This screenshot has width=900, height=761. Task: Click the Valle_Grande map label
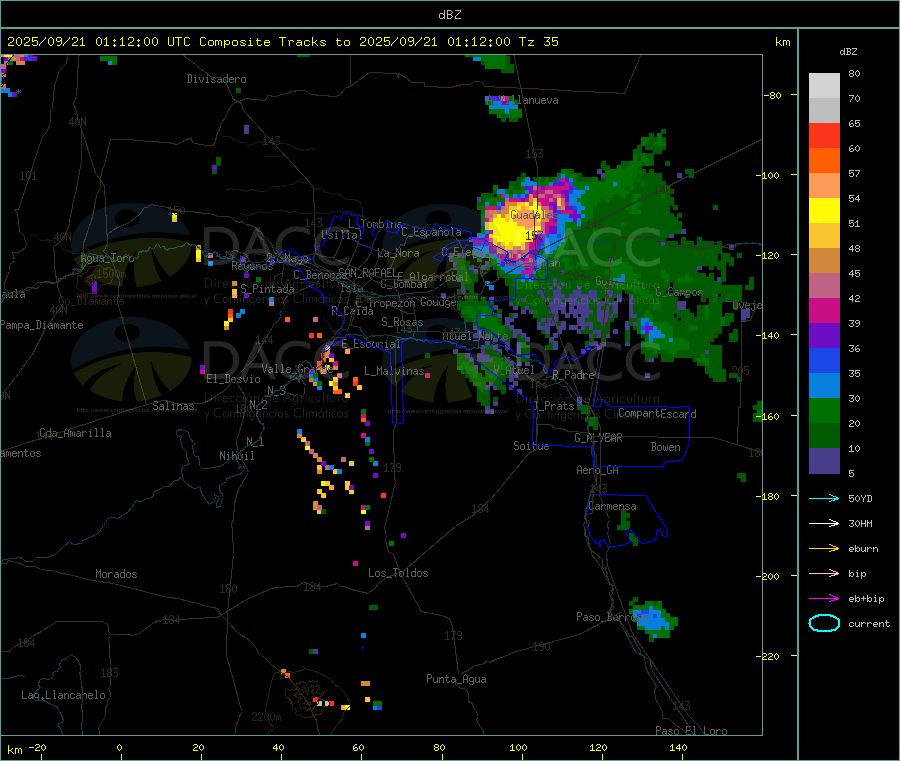pos(297,369)
